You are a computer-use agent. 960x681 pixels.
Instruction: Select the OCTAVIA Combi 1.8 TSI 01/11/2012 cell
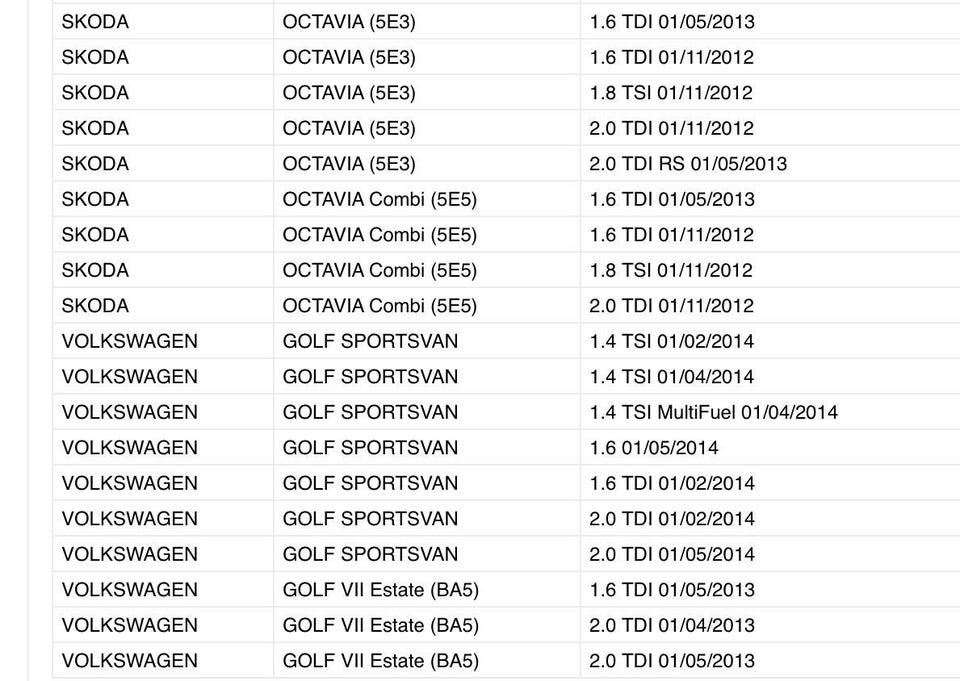pyautogui.click(x=770, y=270)
